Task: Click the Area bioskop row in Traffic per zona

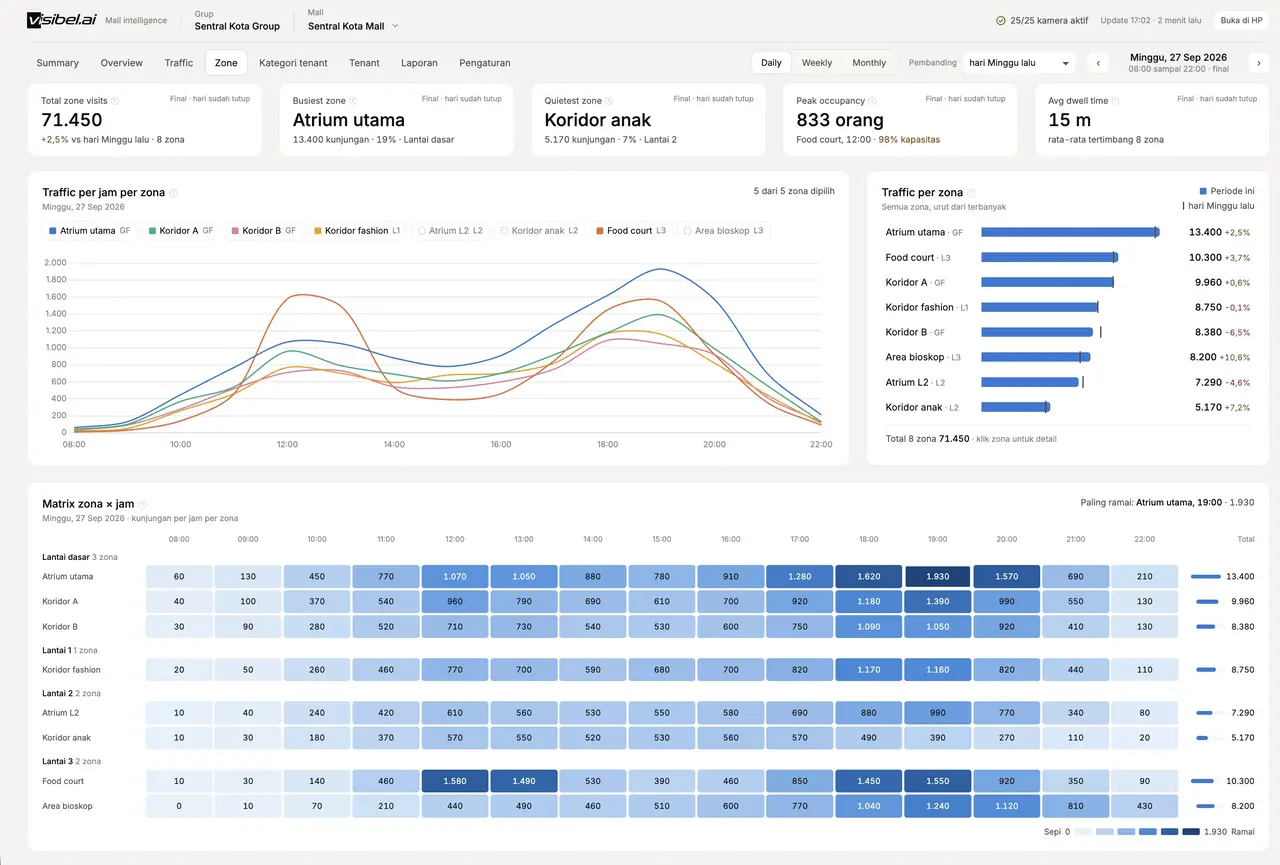Action: [x=1068, y=357]
